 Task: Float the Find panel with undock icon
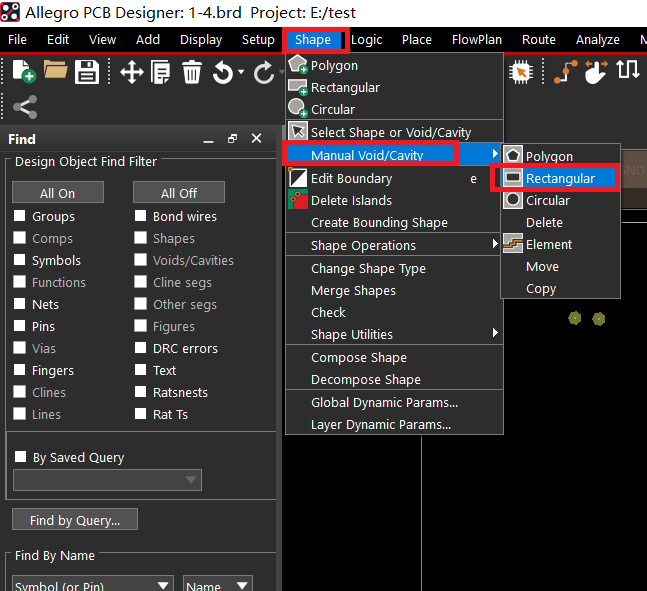tap(232, 139)
